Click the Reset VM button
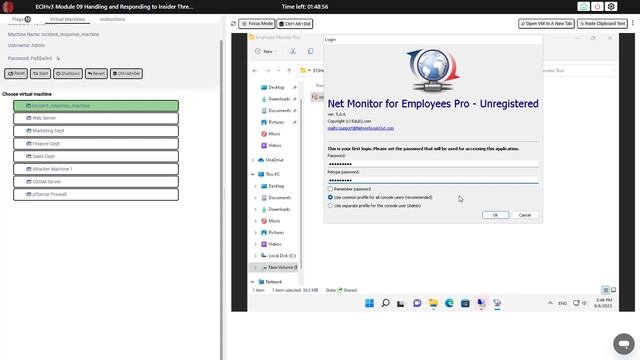This screenshot has width=640, height=360. 16,73
